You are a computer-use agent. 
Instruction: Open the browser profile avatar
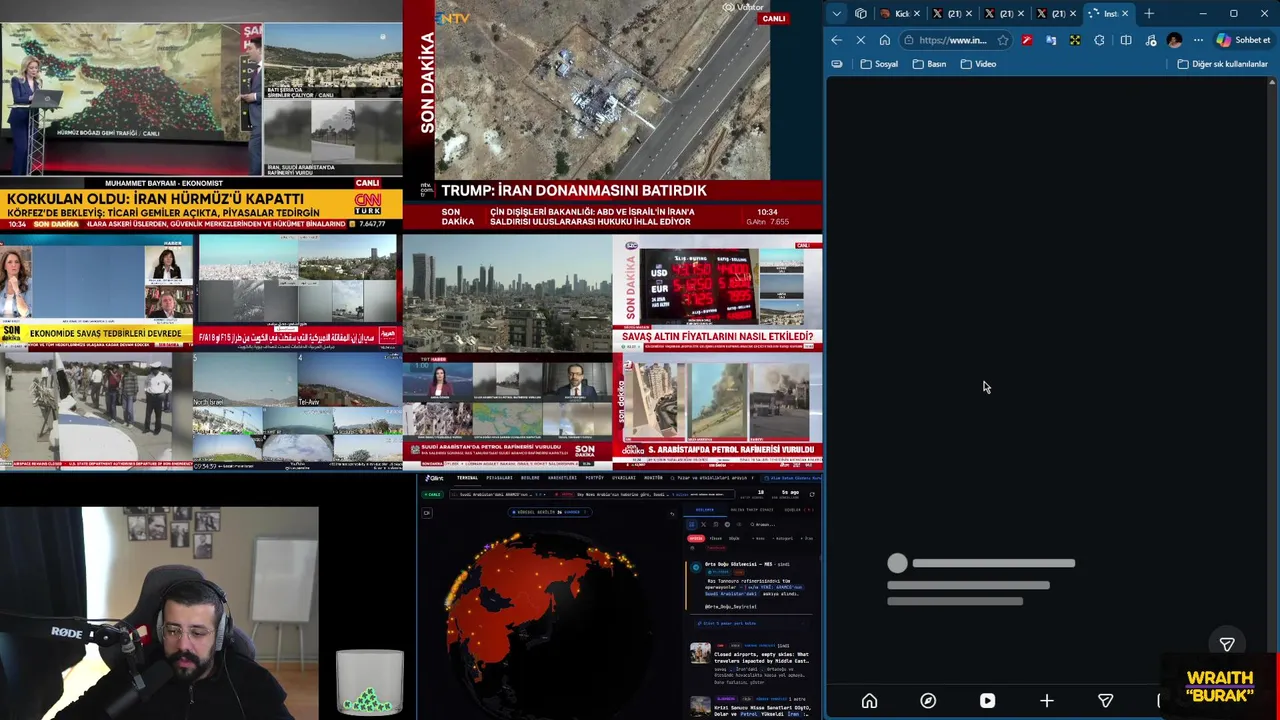point(1174,40)
